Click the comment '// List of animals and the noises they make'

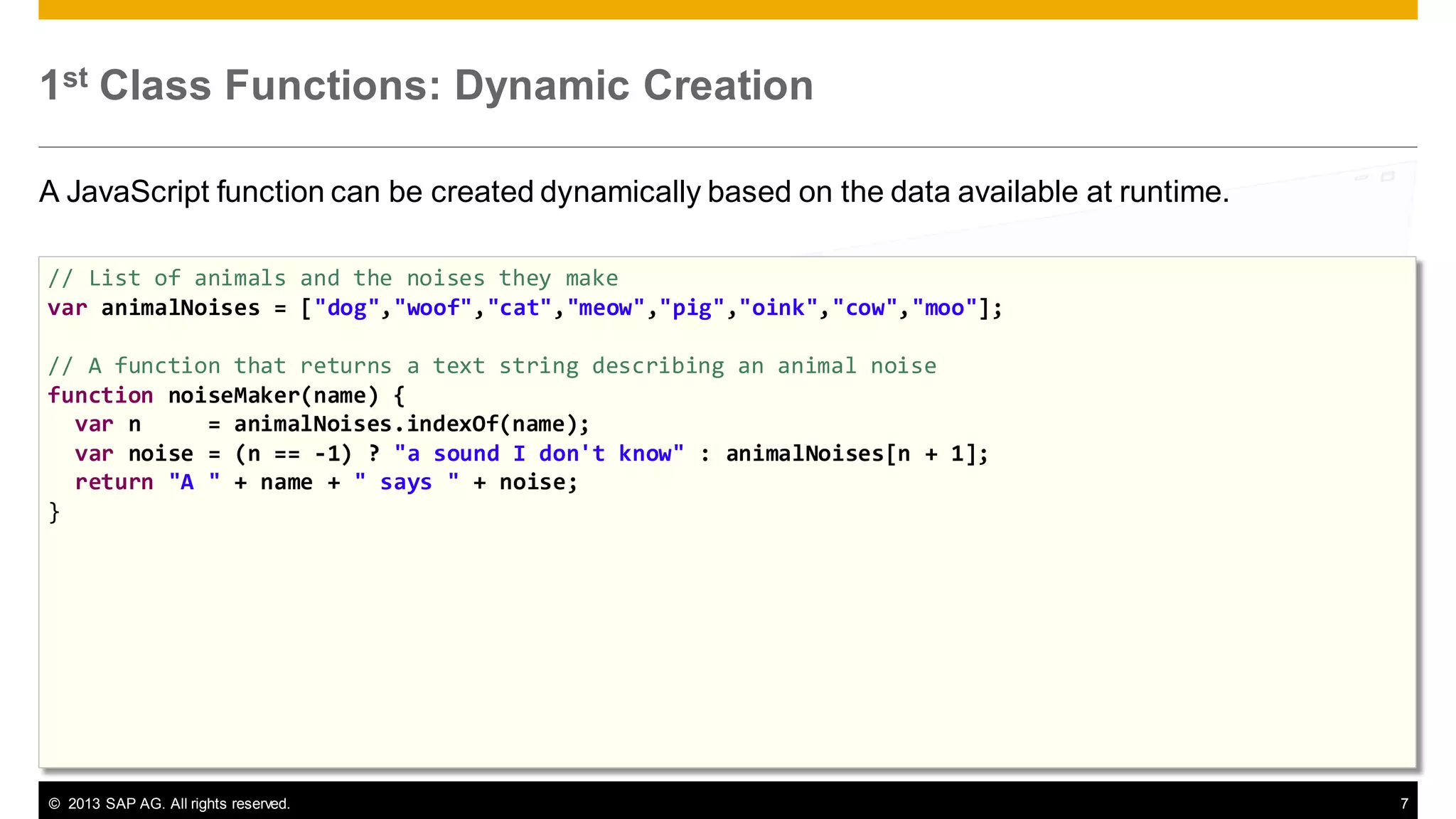pyautogui.click(x=333, y=278)
